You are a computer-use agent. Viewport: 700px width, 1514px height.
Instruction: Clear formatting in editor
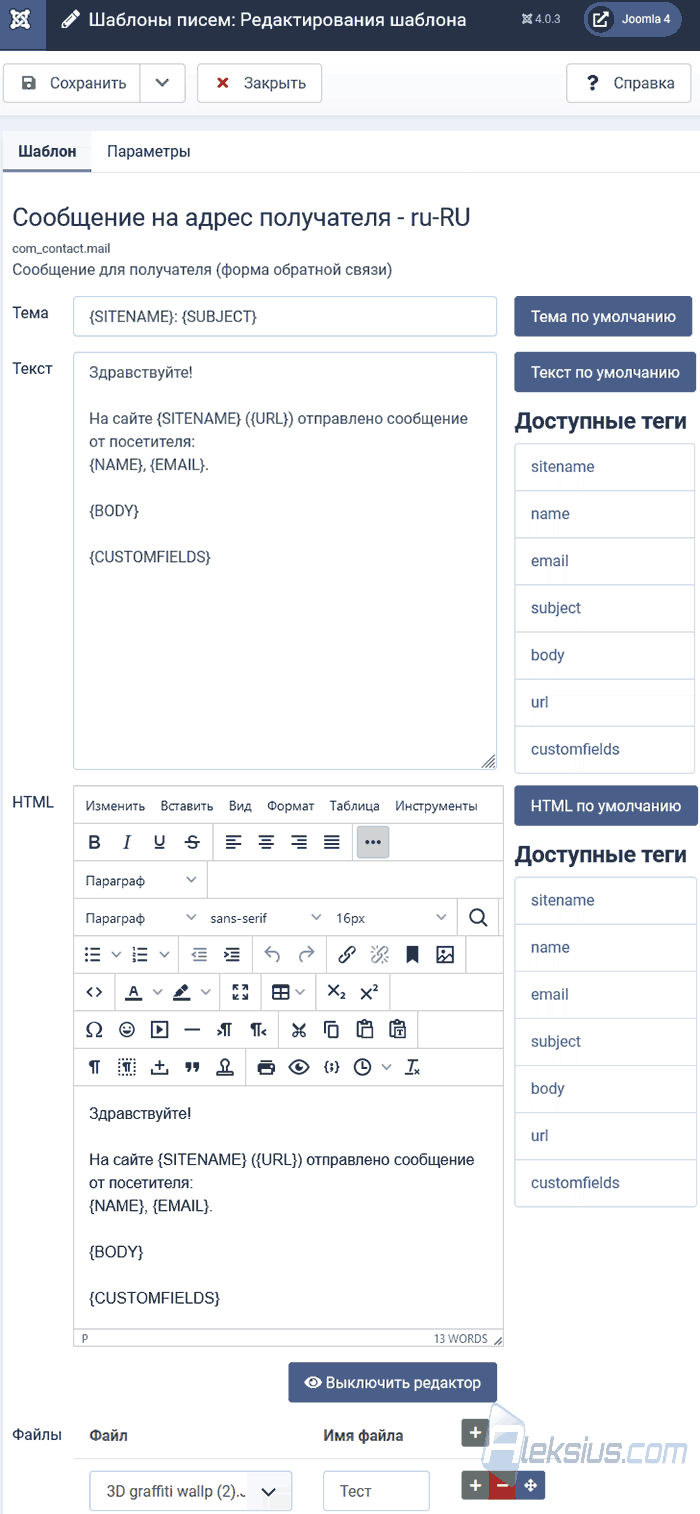click(412, 1067)
